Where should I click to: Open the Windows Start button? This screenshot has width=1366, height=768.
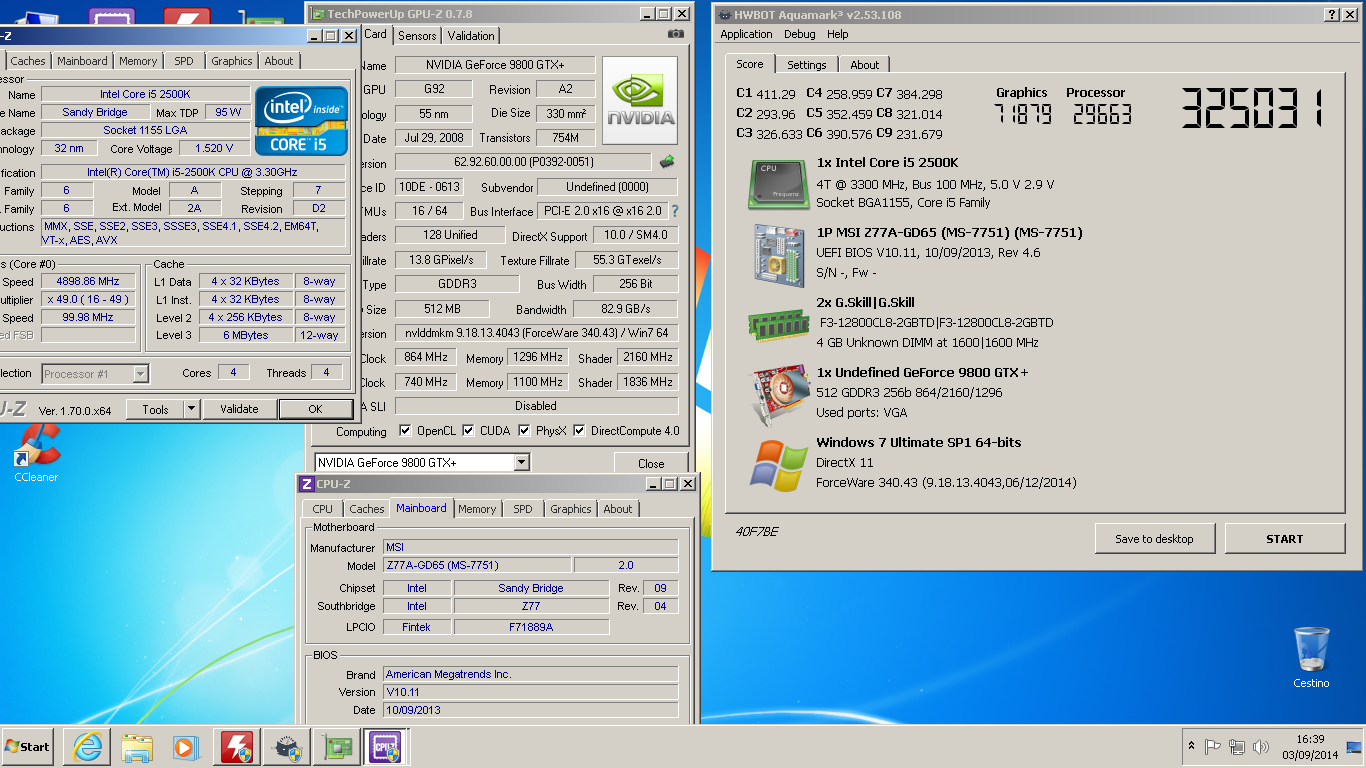[x=27, y=746]
